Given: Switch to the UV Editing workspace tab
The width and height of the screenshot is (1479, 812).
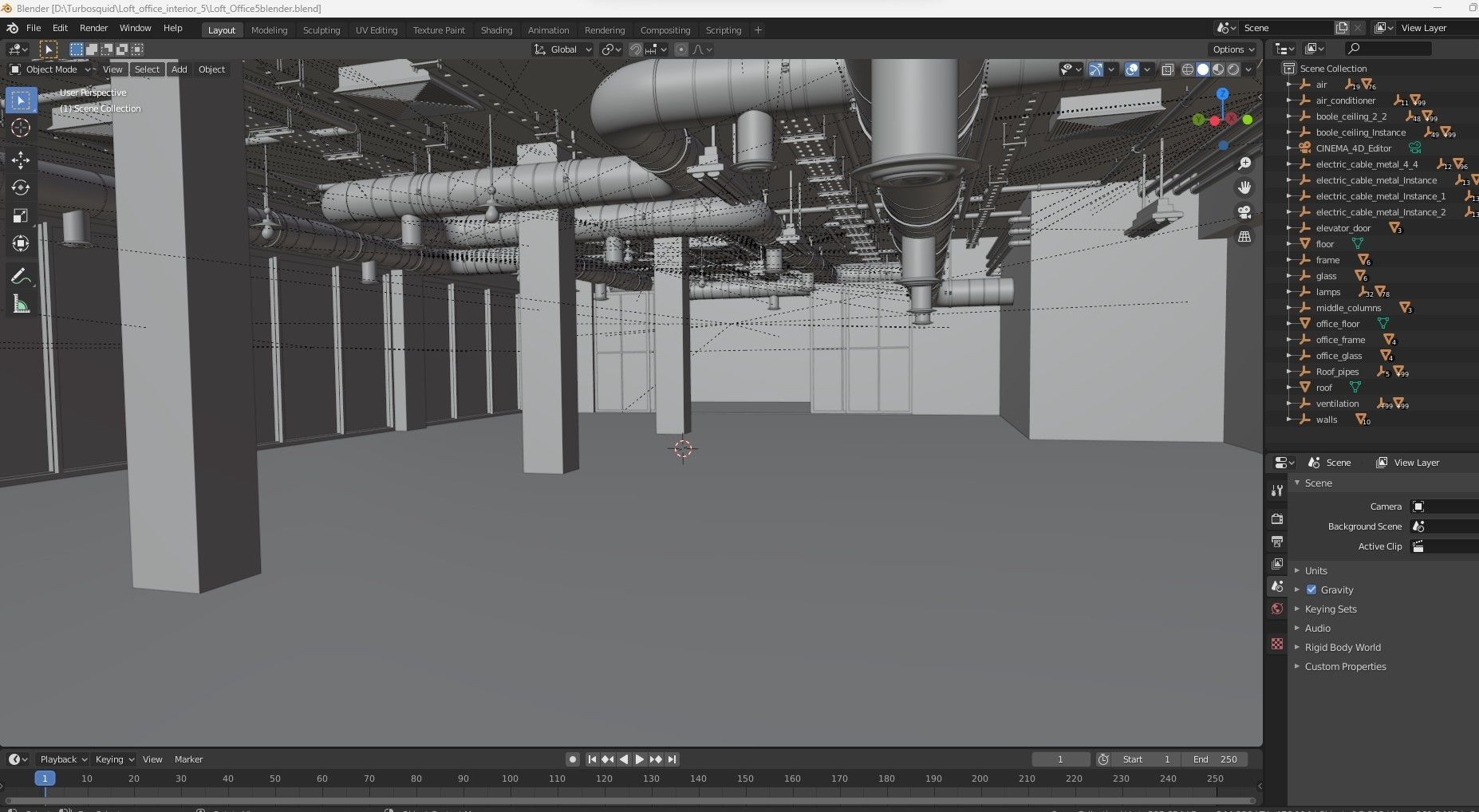Looking at the screenshot, I should click(377, 30).
